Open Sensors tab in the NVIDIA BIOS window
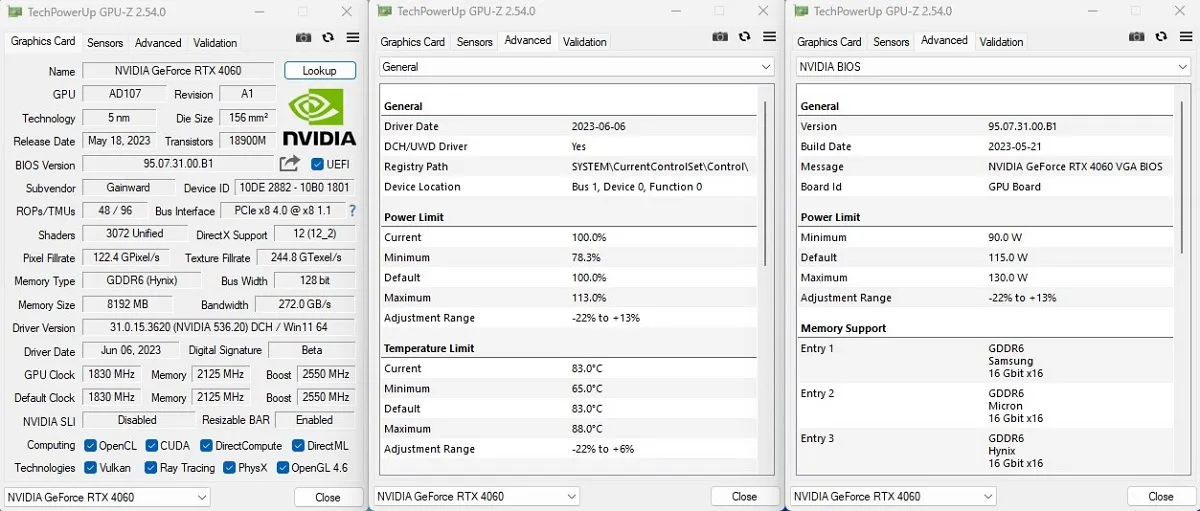The image size is (1200, 511). pyautogui.click(x=891, y=42)
